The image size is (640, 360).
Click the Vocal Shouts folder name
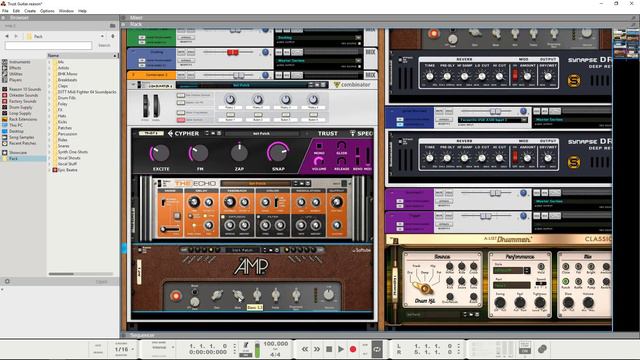click(69, 158)
